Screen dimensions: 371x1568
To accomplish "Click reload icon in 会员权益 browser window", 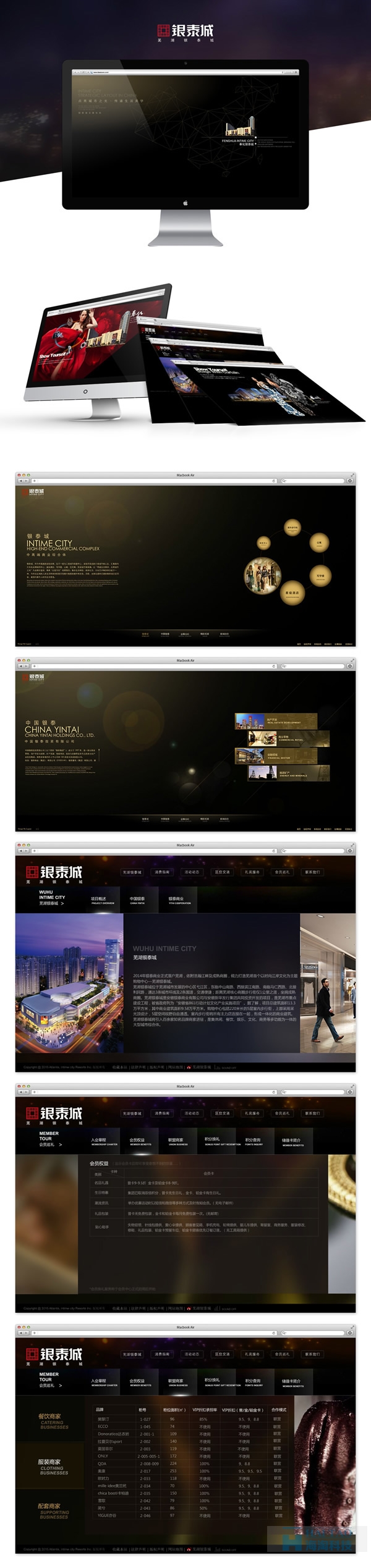I will coord(273,1092).
